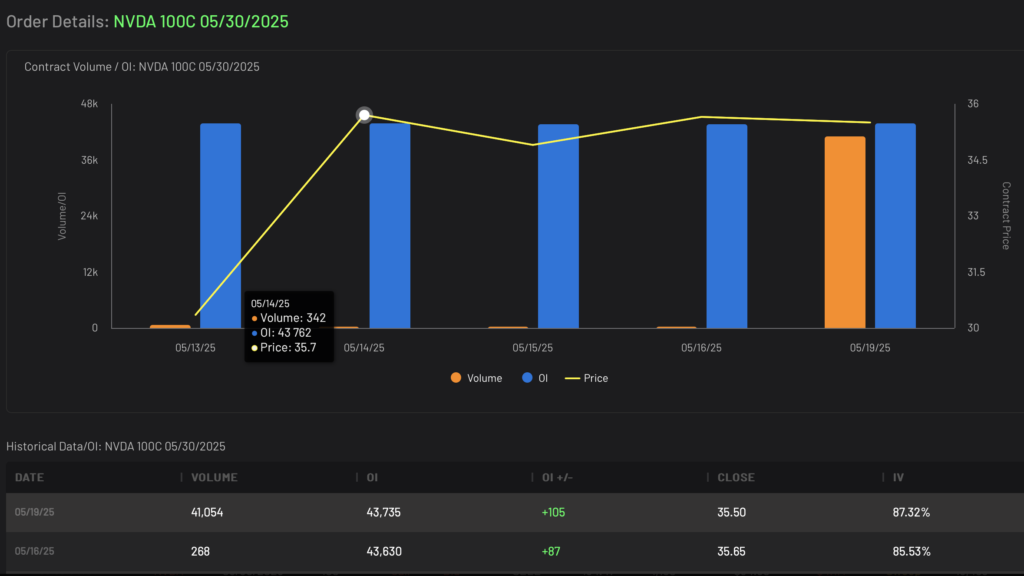Click the close price 35.50

(x=731, y=512)
